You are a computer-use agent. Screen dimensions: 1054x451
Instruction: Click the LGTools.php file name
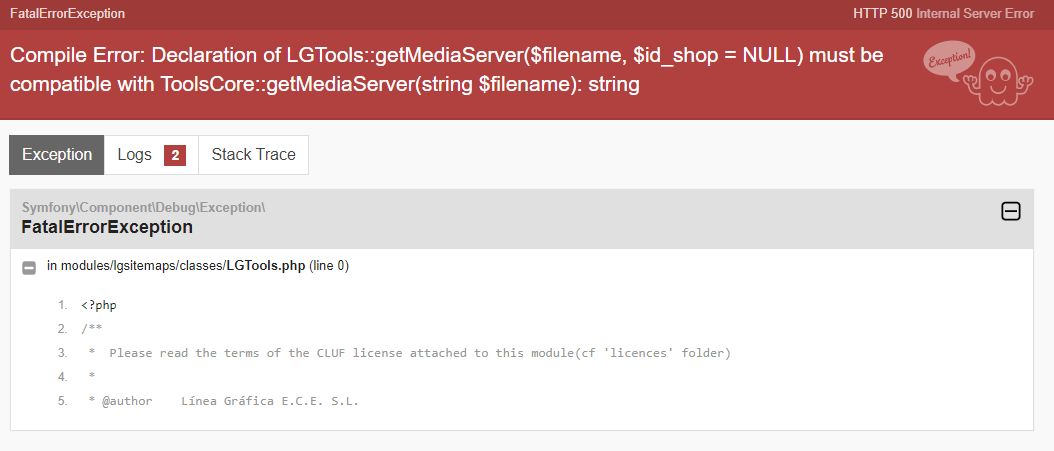coord(265,266)
